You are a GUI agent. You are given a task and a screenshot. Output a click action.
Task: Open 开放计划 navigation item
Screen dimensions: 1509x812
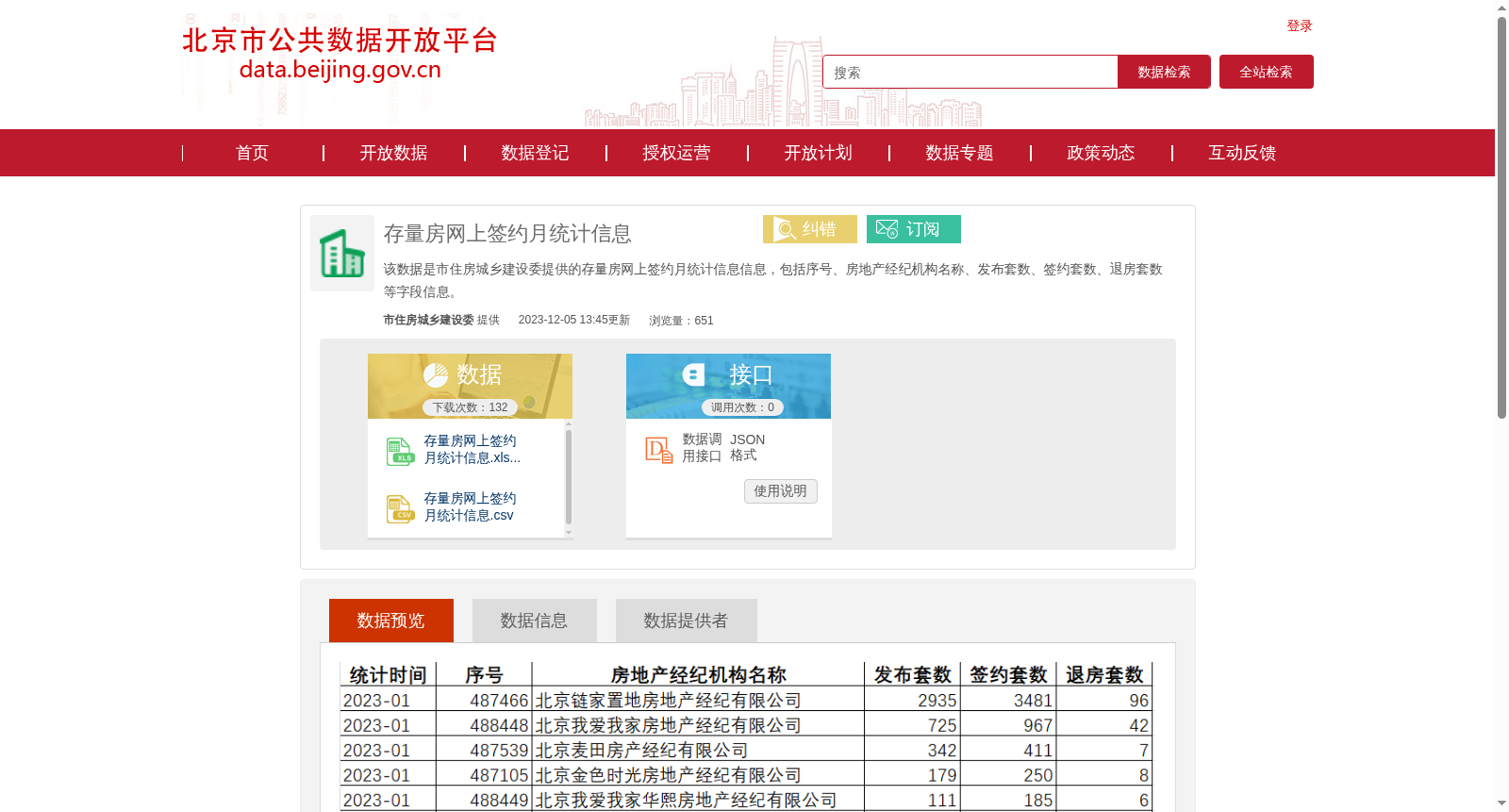pos(818,153)
